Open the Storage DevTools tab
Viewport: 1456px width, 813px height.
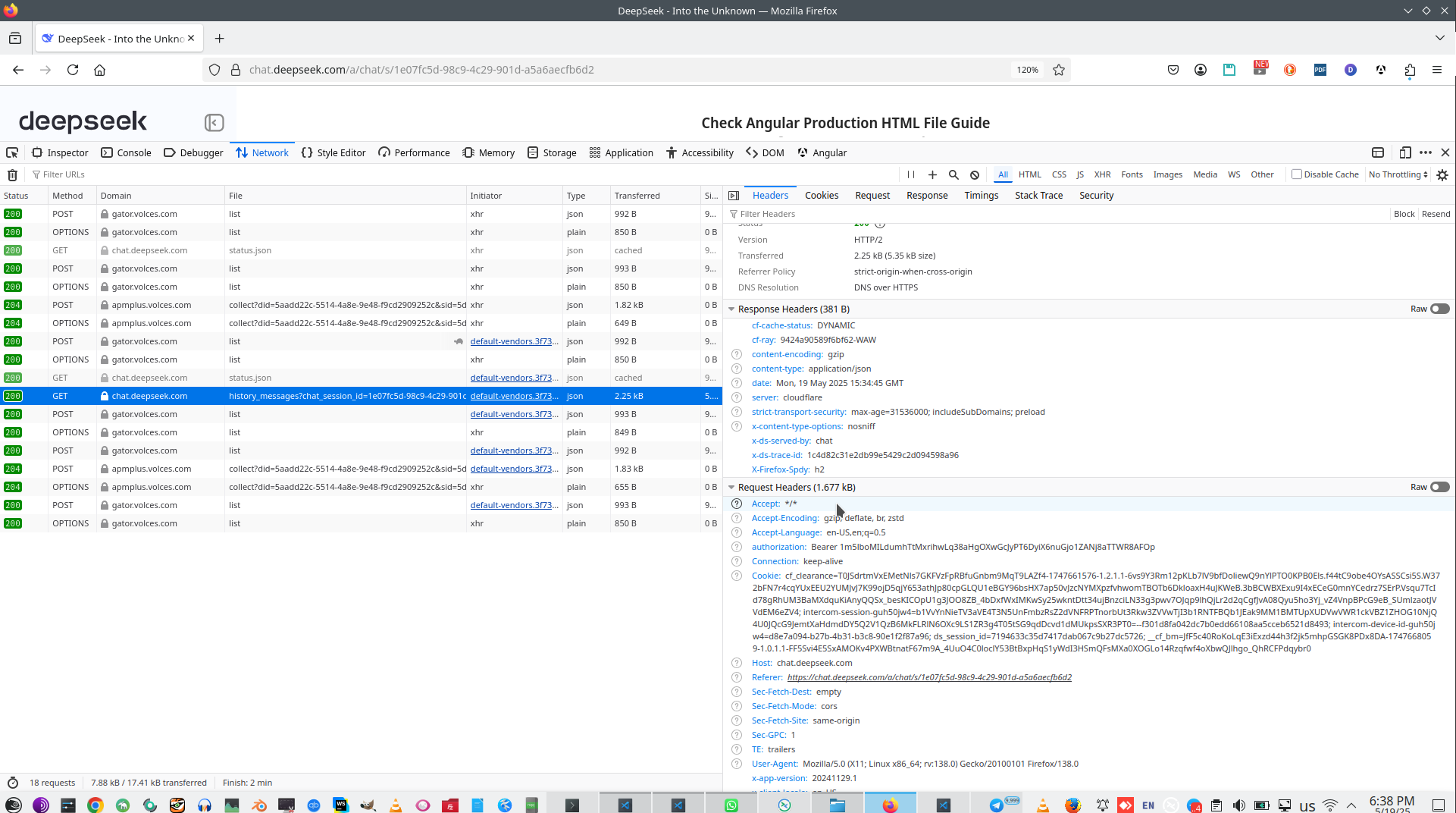552,152
